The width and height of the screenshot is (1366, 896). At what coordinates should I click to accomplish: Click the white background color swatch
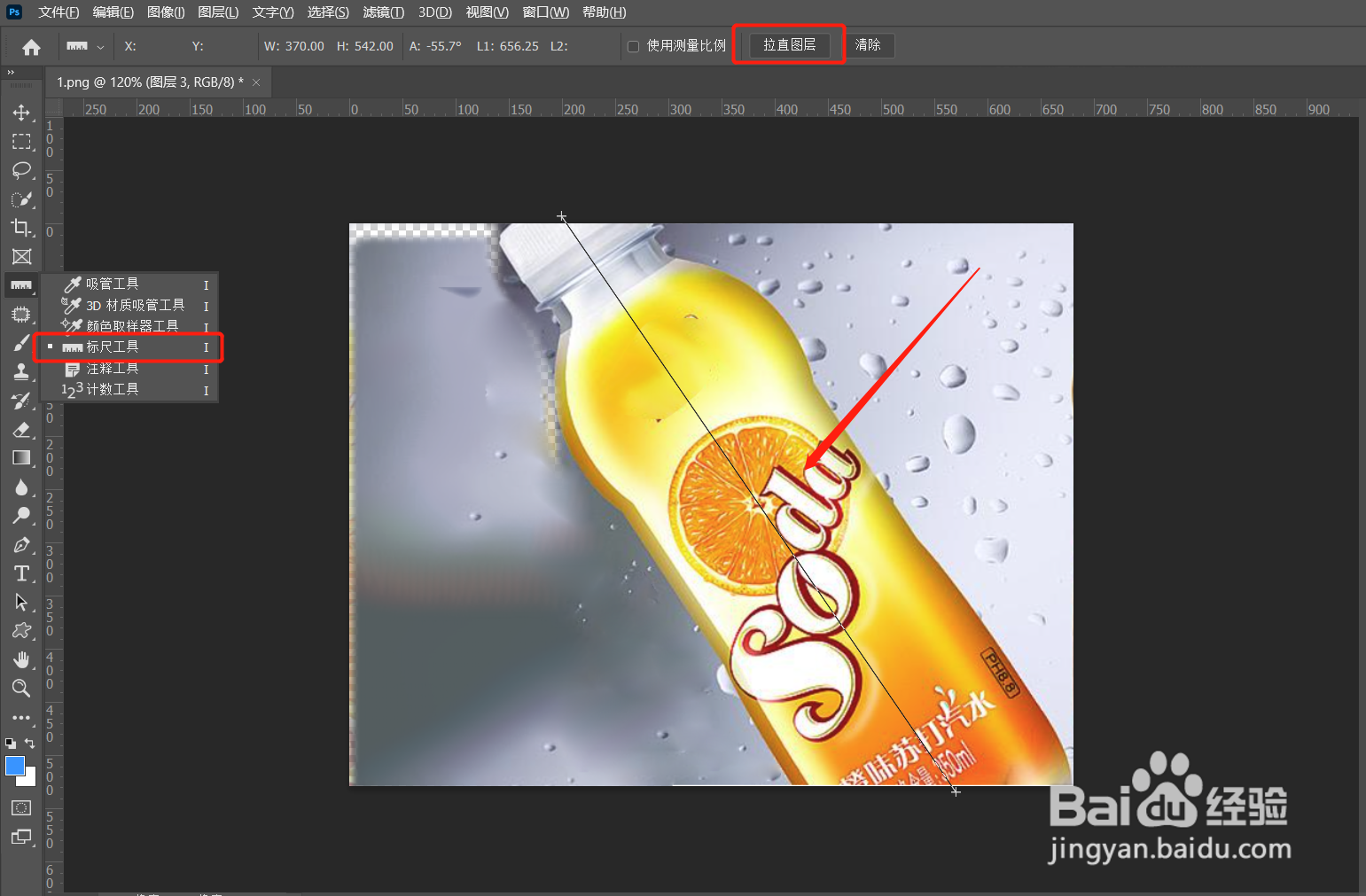[x=30, y=779]
